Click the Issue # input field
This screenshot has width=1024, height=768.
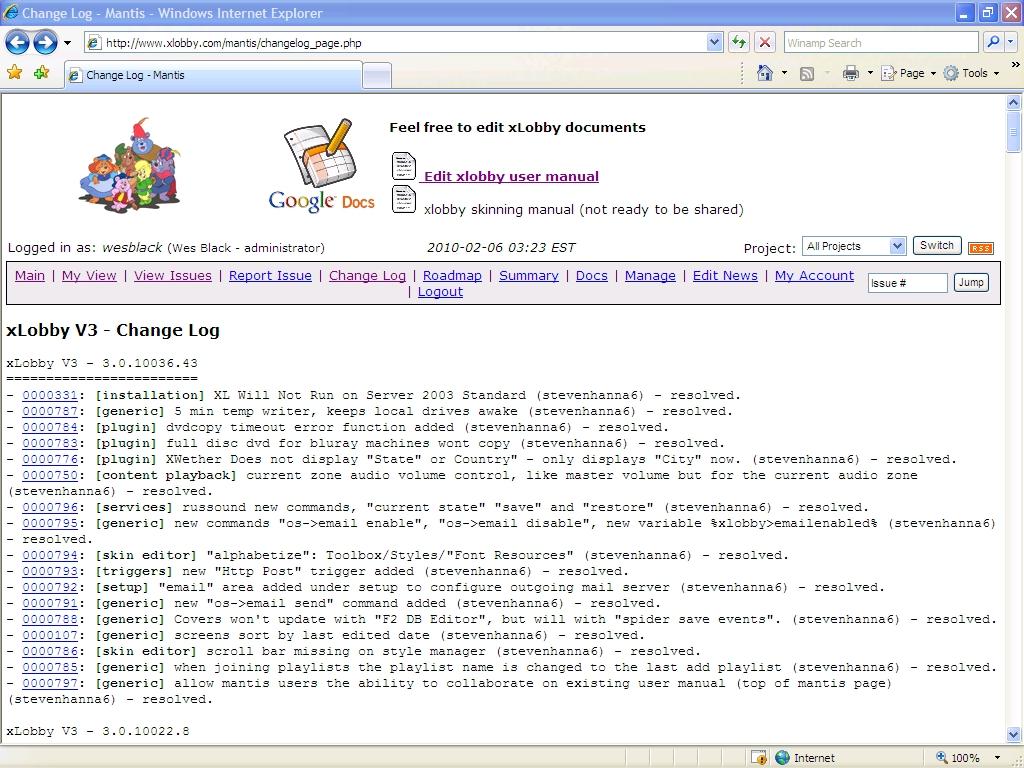click(908, 283)
